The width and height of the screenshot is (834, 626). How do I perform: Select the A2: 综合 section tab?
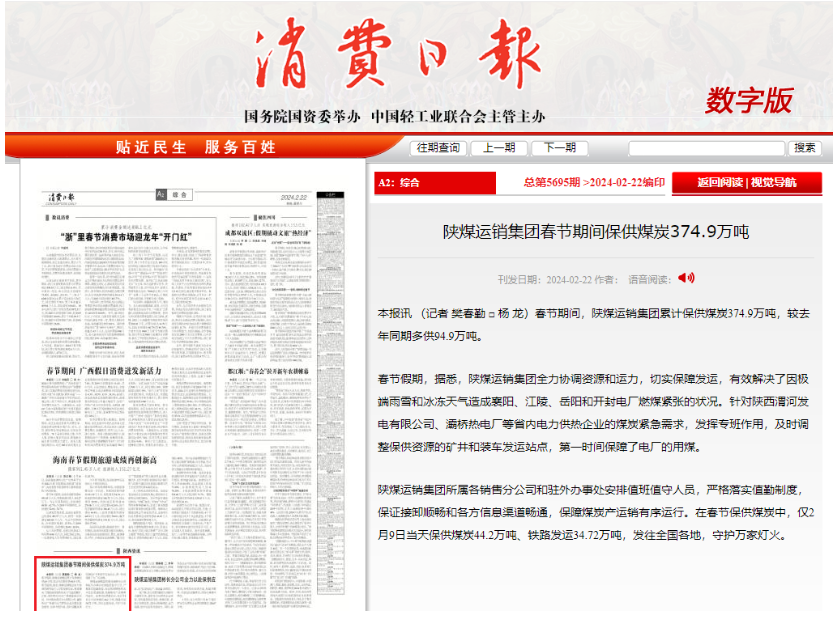(435, 182)
